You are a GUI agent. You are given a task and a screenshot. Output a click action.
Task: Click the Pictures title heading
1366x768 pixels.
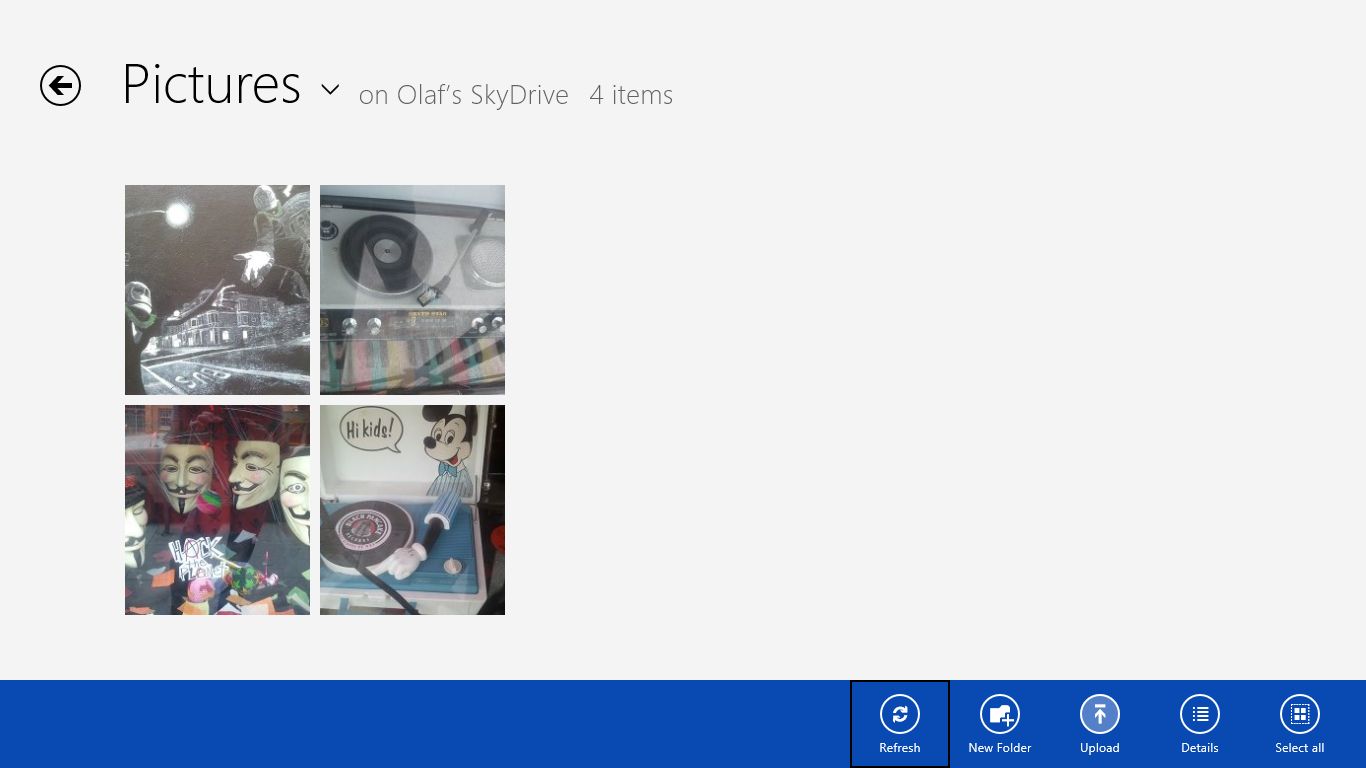click(x=211, y=84)
